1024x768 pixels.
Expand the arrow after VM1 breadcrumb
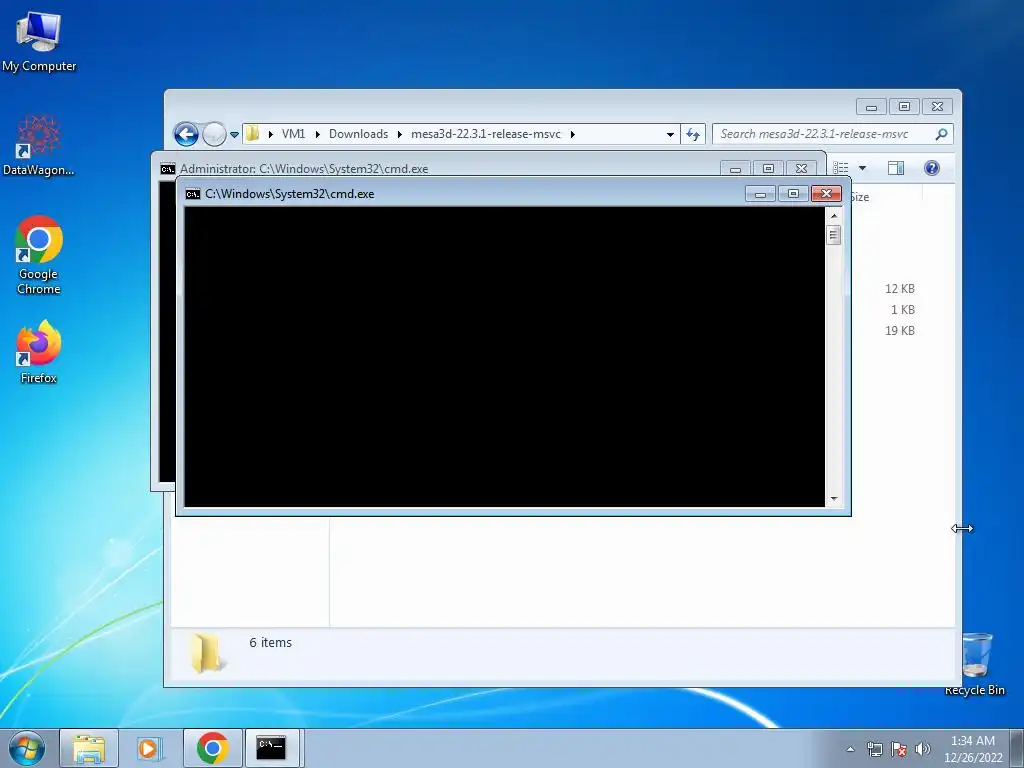[317, 135]
